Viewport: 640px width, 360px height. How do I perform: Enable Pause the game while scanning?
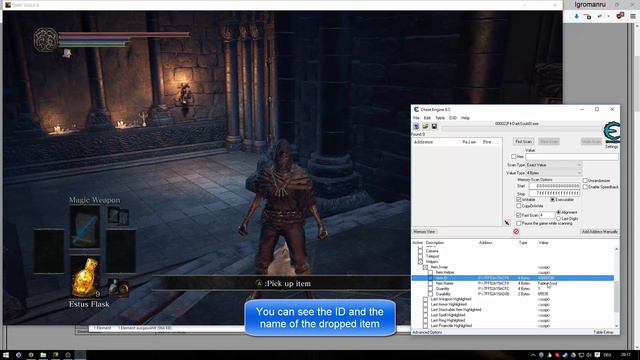tap(519, 224)
